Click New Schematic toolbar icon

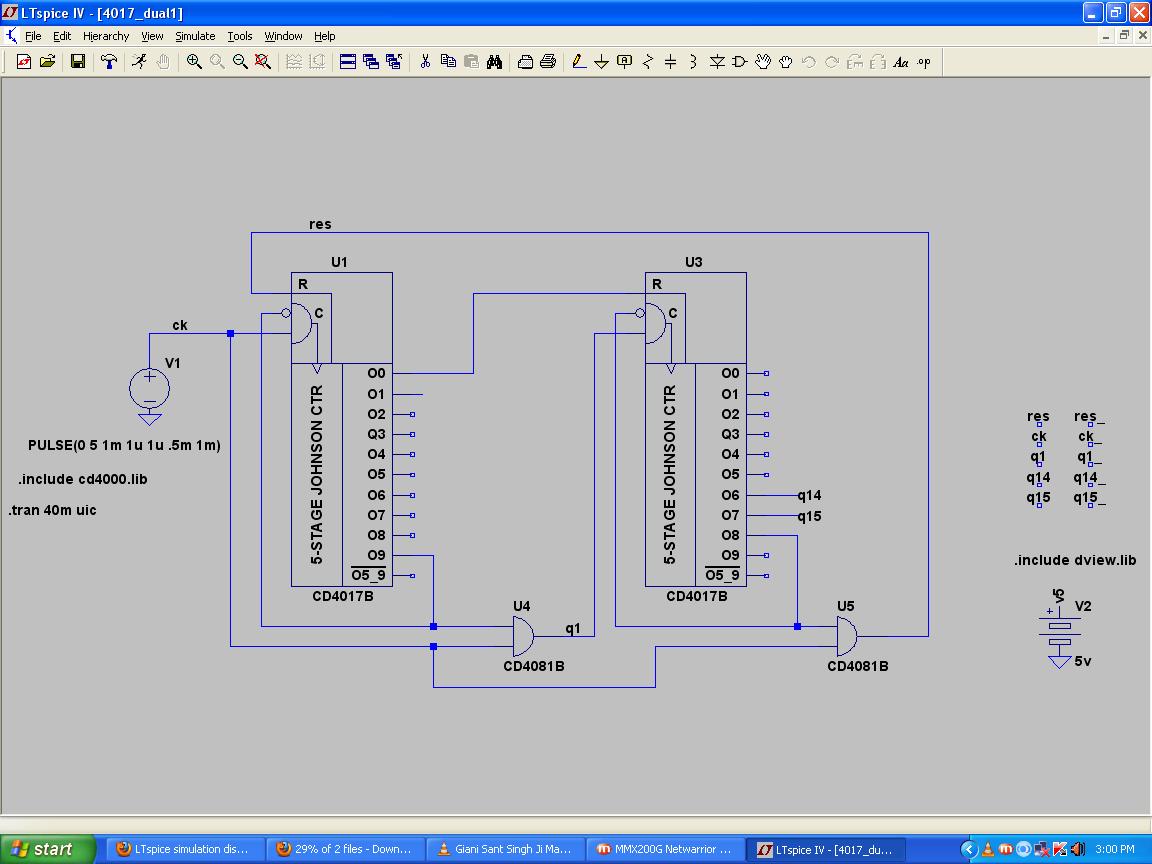tap(24, 62)
